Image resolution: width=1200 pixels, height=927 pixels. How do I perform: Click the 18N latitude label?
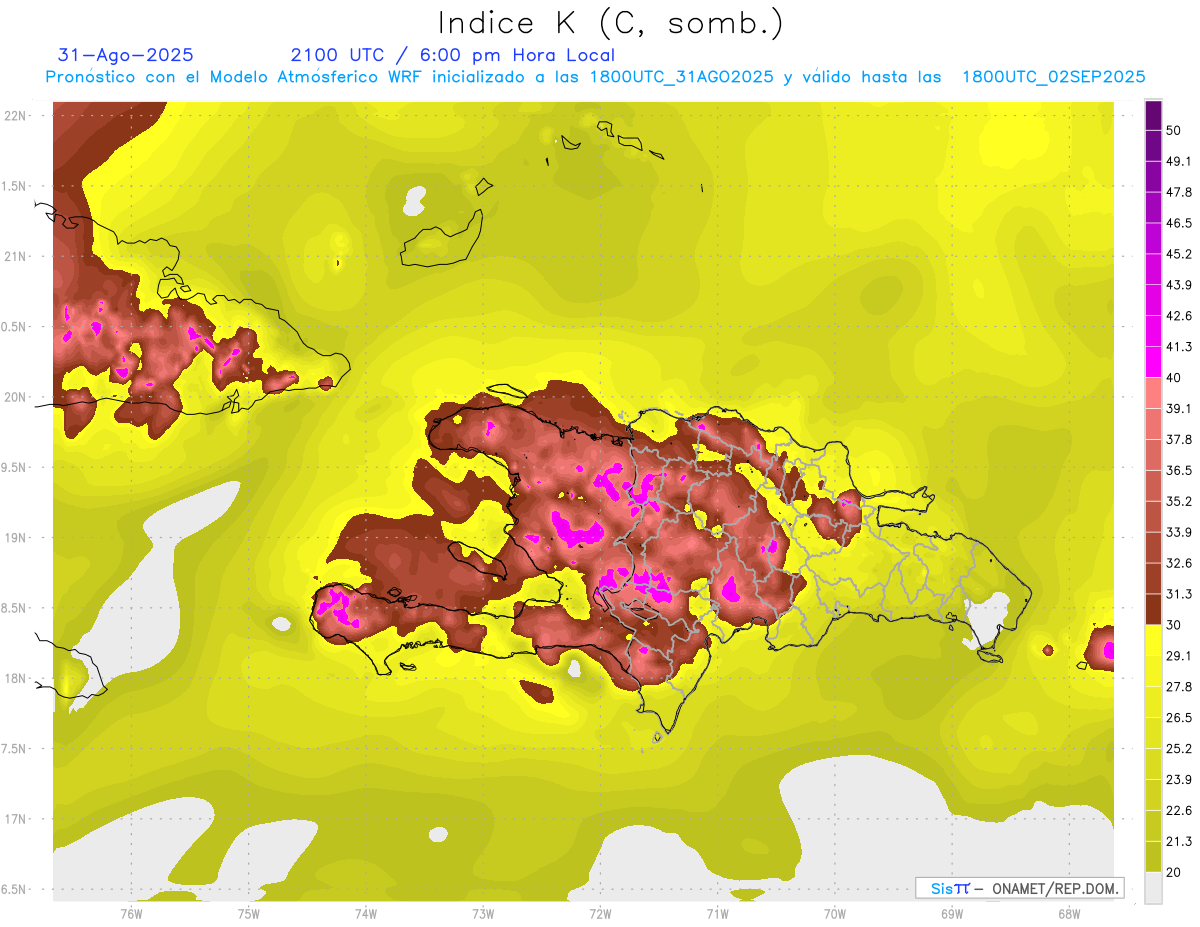(x=16, y=678)
